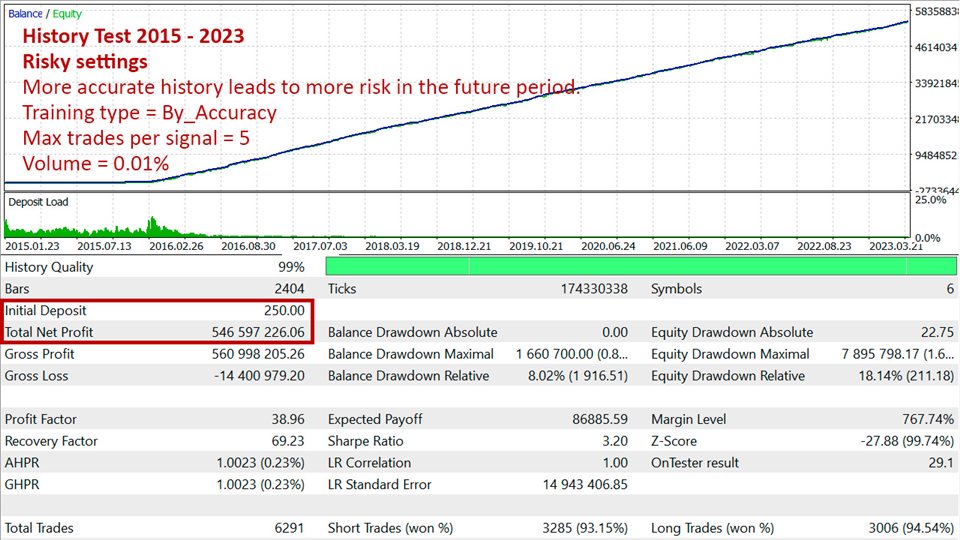Click the spike in the Deposit Load histogram
This screenshot has height=540, width=960.
tap(150, 224)
